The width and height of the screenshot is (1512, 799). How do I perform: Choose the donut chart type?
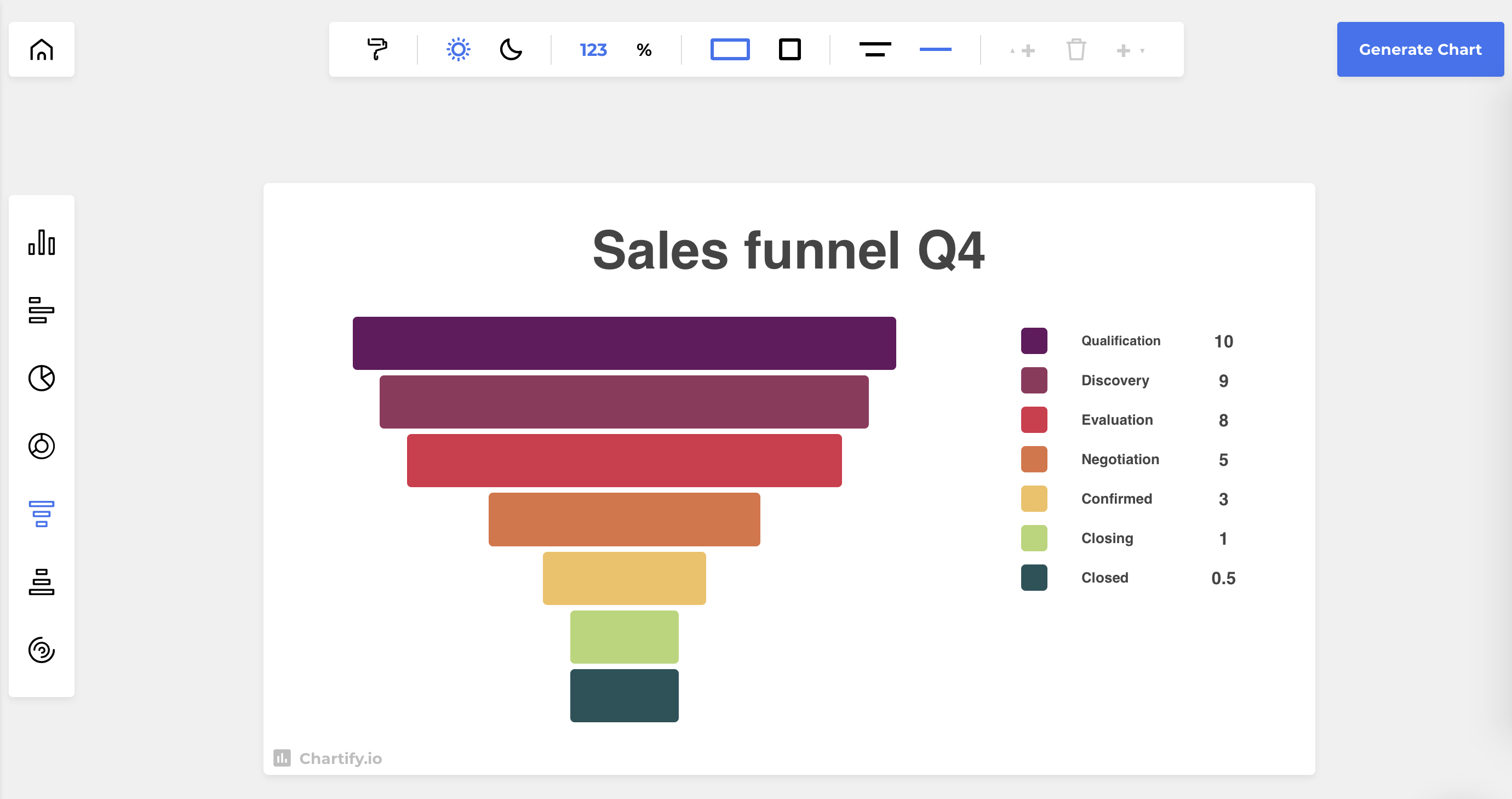[x=41, y=446]
